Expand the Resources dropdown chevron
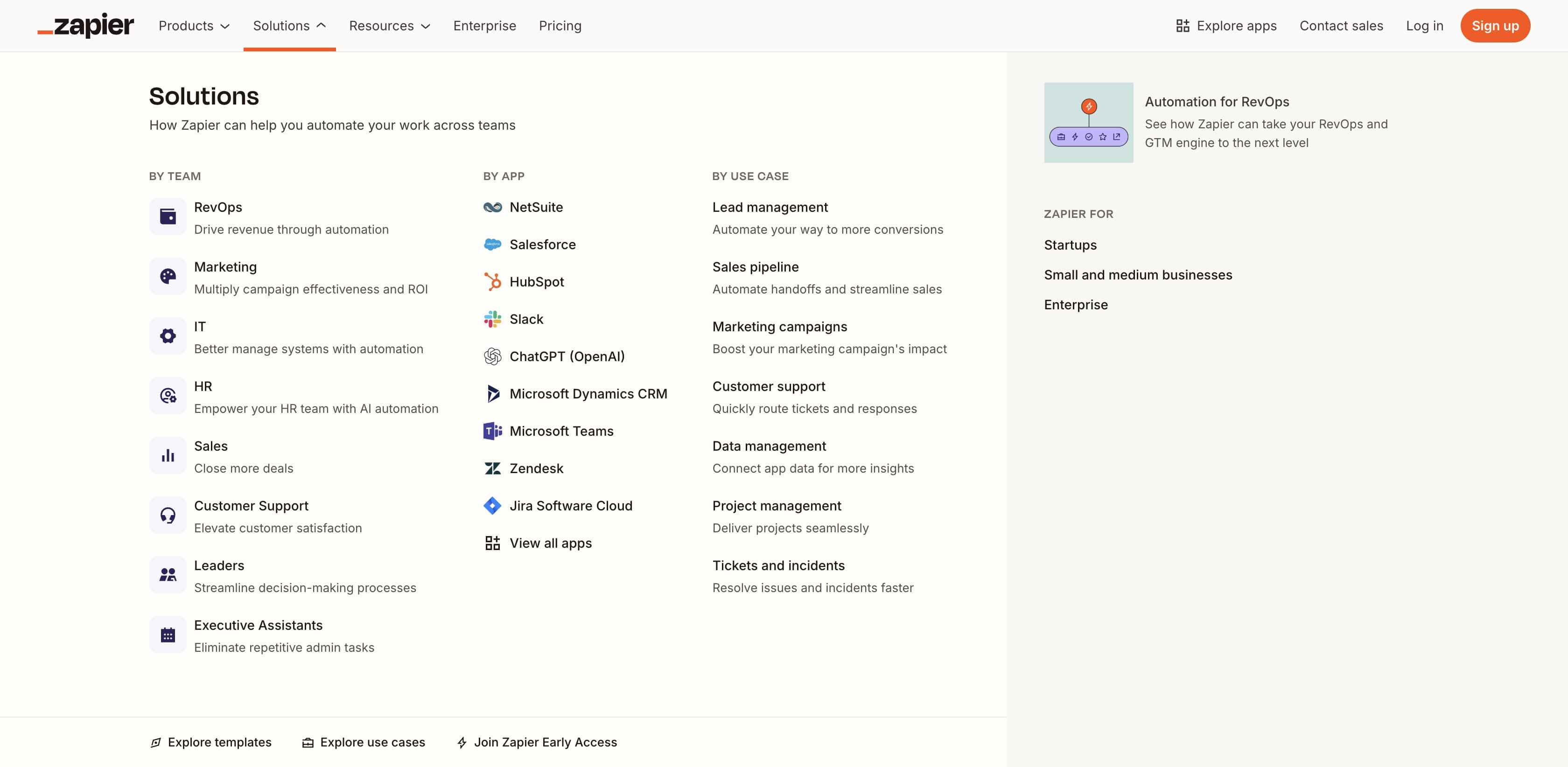Image resolution: width=1568 pixels, height=767 pixels. tap(426, 26)
